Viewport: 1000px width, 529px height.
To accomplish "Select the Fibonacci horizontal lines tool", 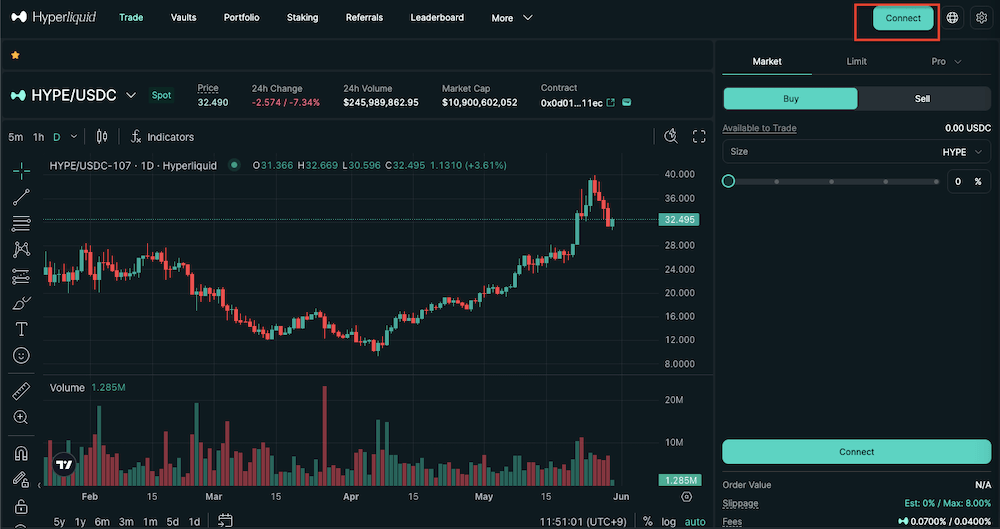I will pyautogui.click(x=21, y=223).
